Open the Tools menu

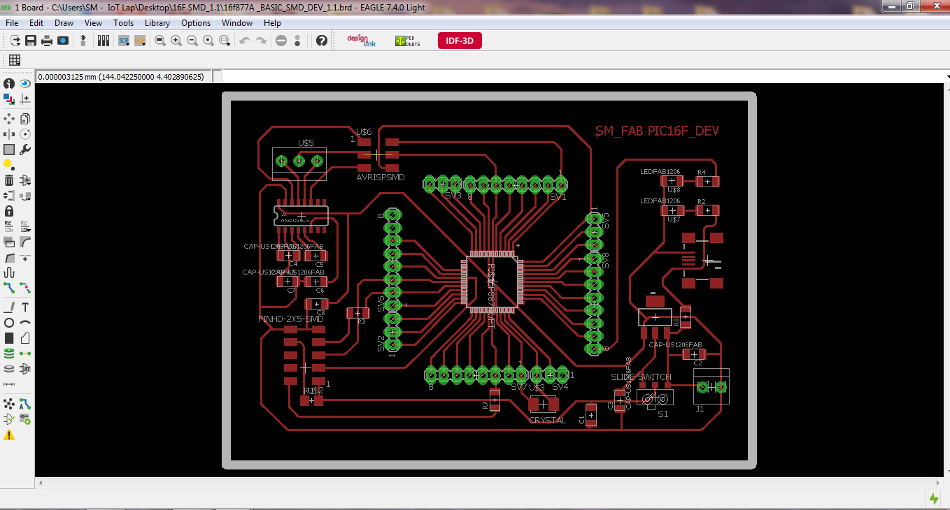coord(123,23)
